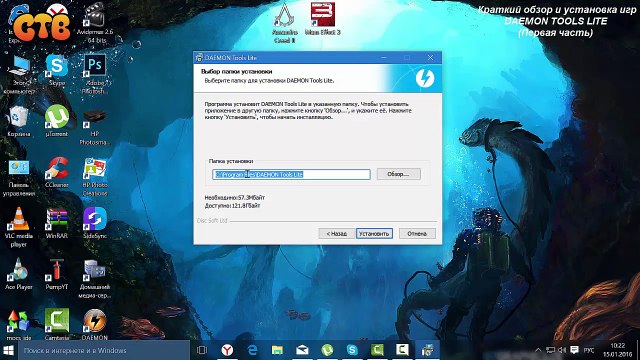Viewport: 640px width, 360px height.
Task: Cancel installation with the Отмена button
Action: tap(417, 233)
